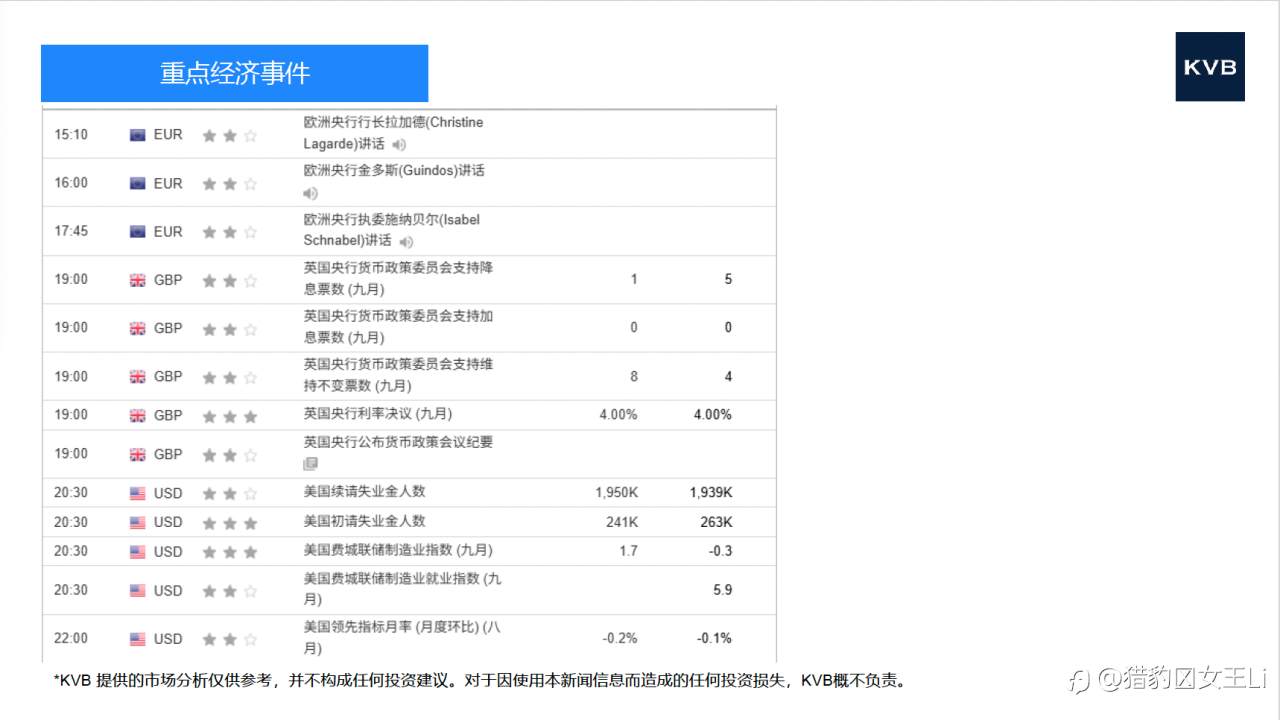Click the speaker icon on Schnabel speech row
The height and width of the screenshot is (720, 1280).
point(405,242)
